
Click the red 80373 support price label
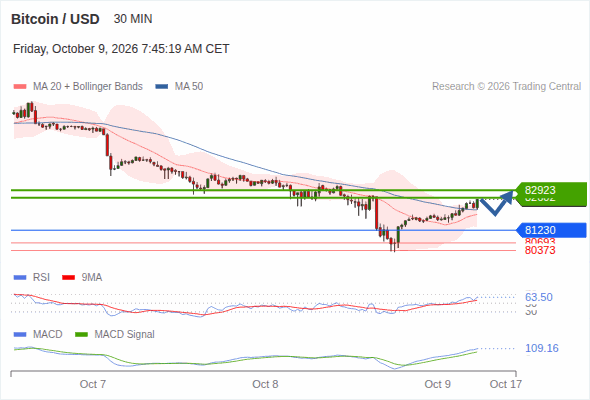(x=540, y=250)
